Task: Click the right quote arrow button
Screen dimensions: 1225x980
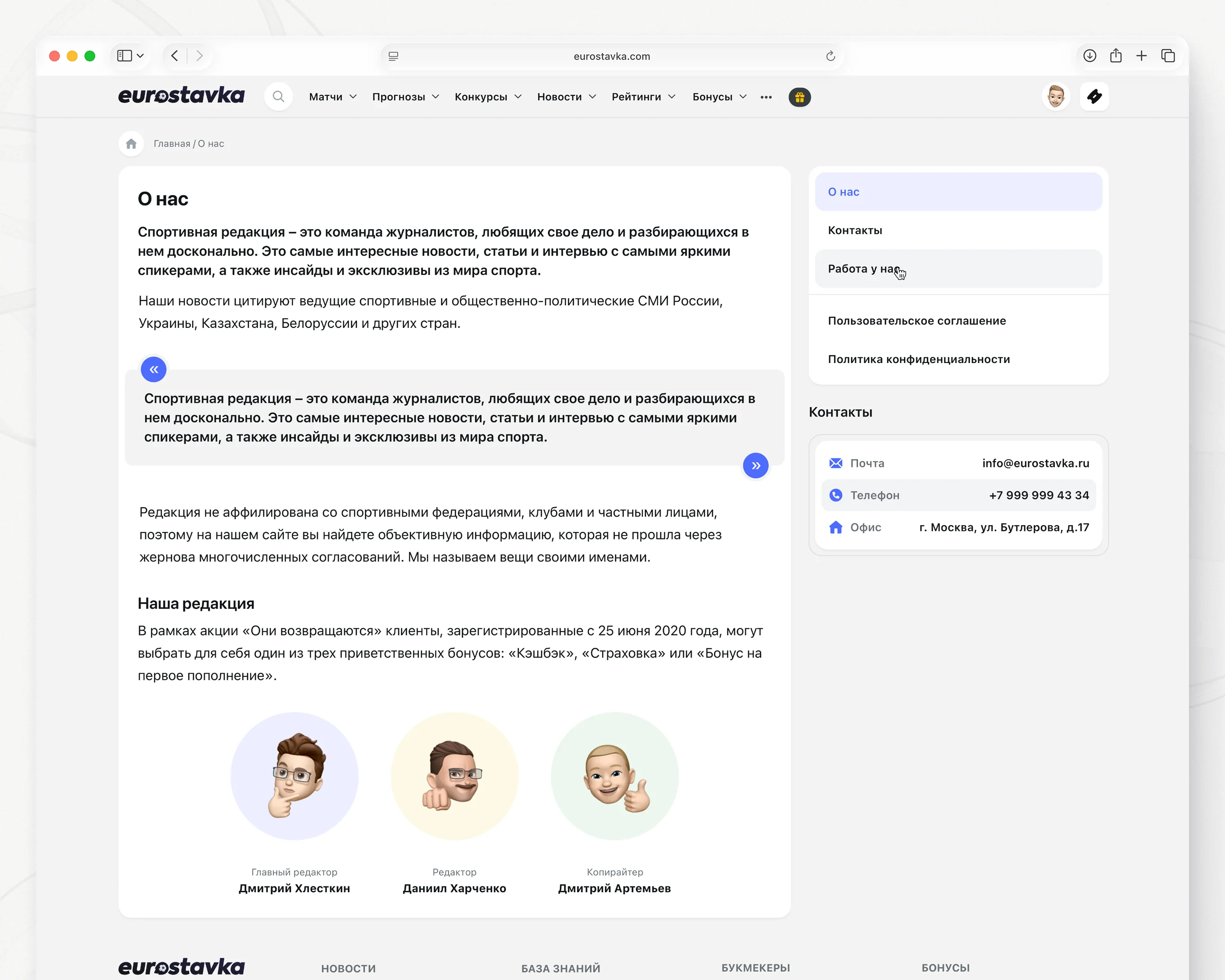Action: [755, 466]
